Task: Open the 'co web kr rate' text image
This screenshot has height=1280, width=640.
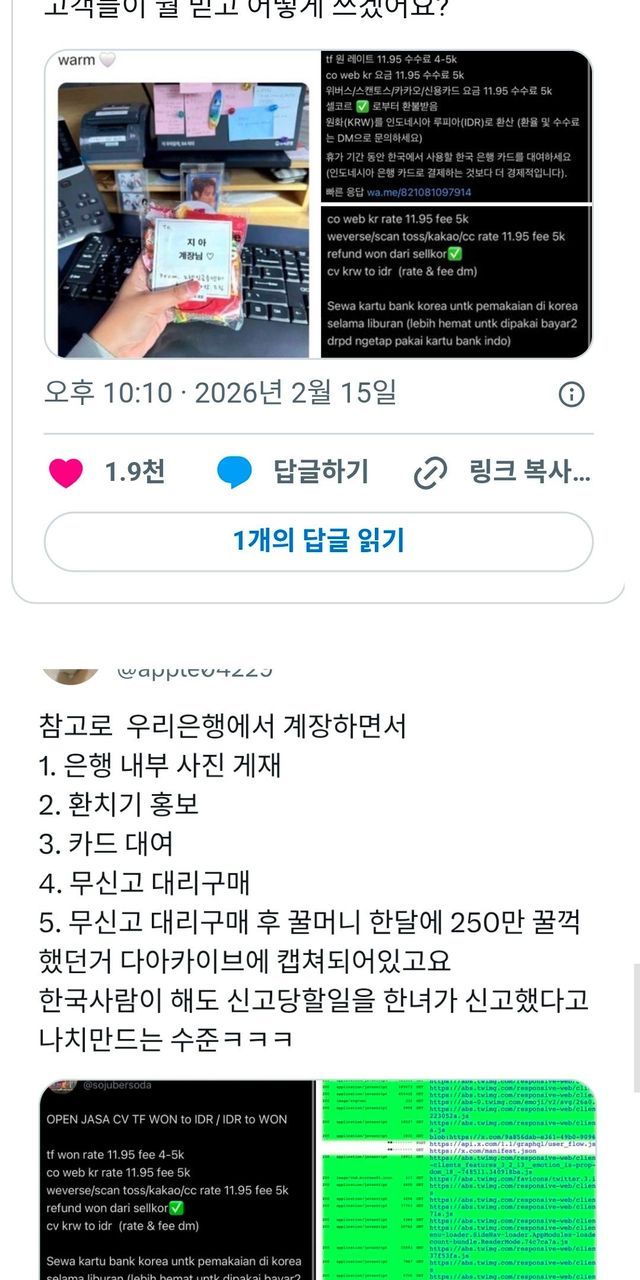Action: 457,282
